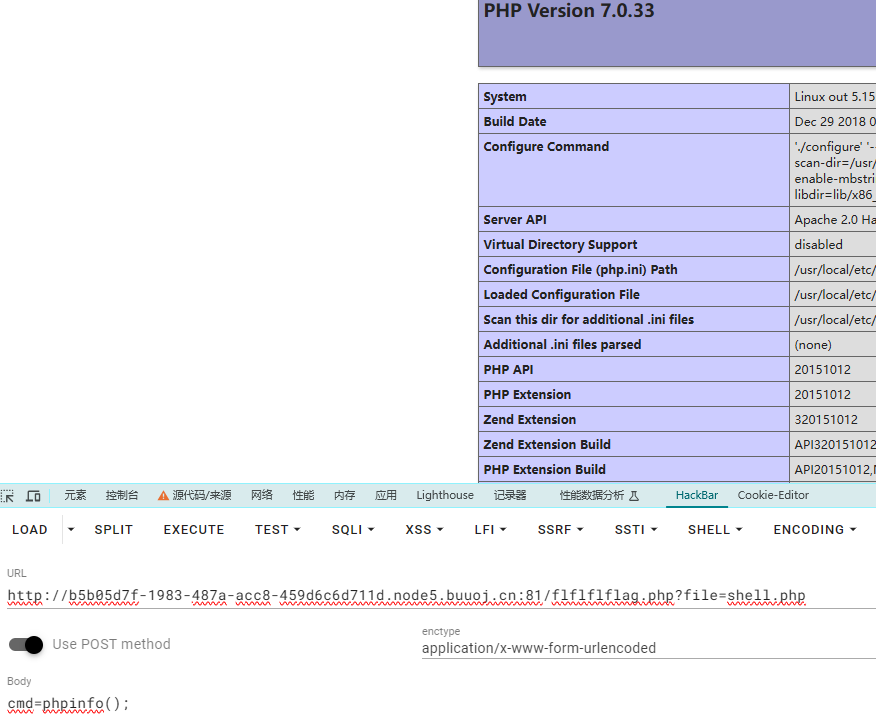
Task: Switch to the Lighthouse tab
Action: click(445, 495)
